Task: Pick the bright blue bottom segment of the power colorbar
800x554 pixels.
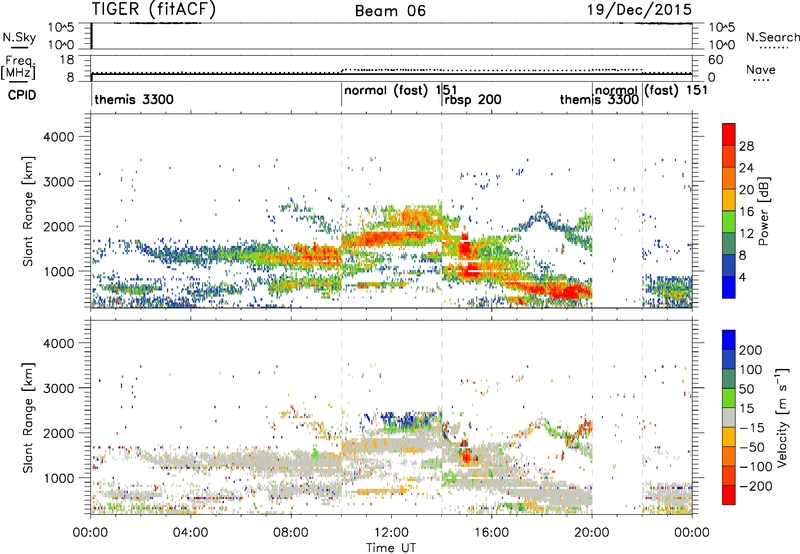Action: [729, 287]
